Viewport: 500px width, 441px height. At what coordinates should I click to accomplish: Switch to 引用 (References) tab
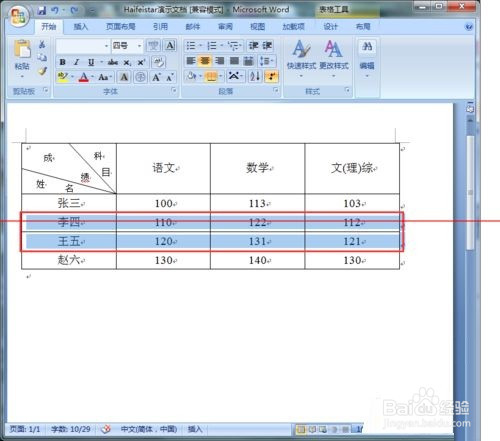tap(160, 27)
